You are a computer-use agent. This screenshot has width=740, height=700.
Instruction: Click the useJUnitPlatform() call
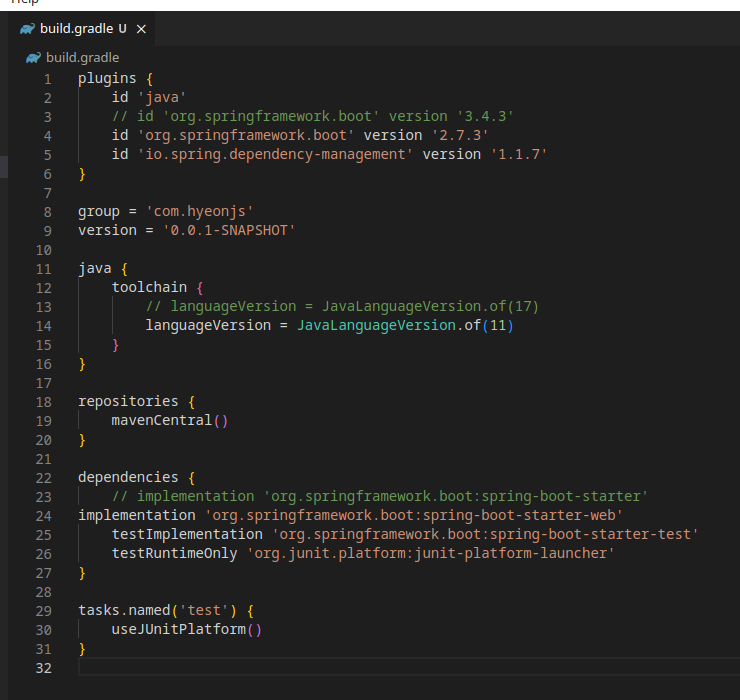coord(186,629)
